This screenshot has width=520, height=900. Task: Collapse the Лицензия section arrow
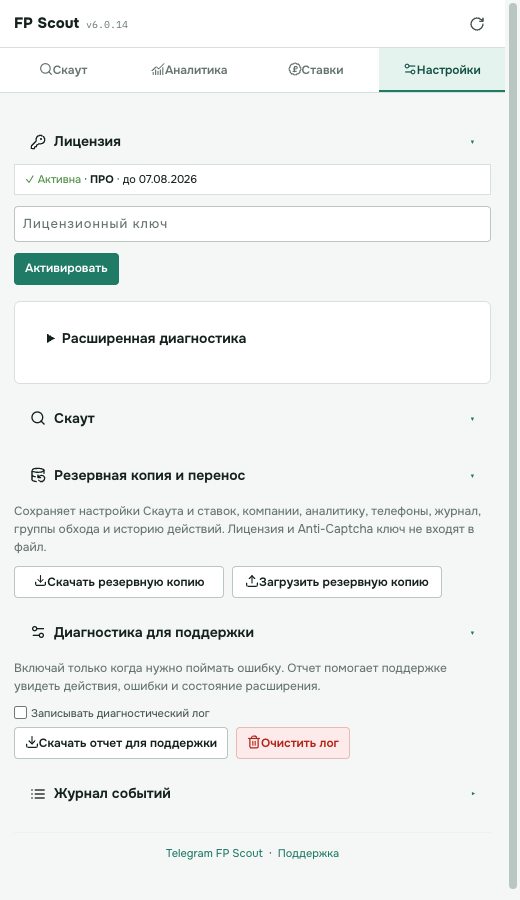pyautogui.click(x=472, y=142)
